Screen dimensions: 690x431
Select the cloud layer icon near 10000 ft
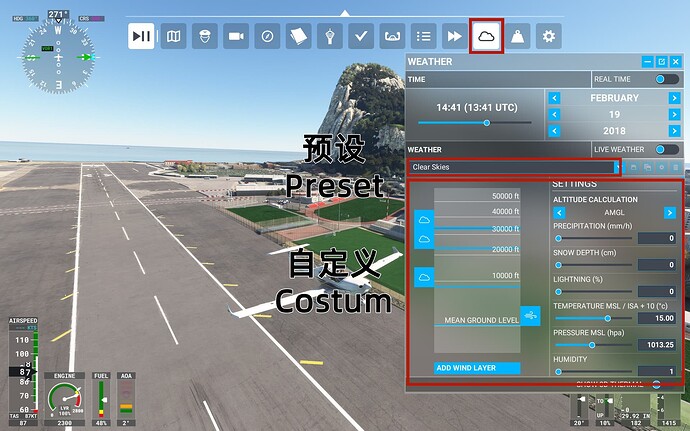[423, 277]
